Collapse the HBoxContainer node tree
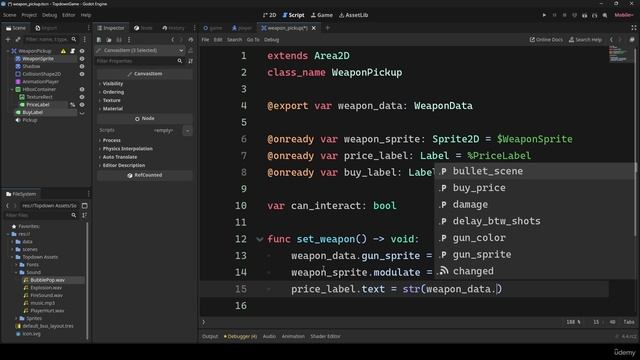 [x=12, y=89]
